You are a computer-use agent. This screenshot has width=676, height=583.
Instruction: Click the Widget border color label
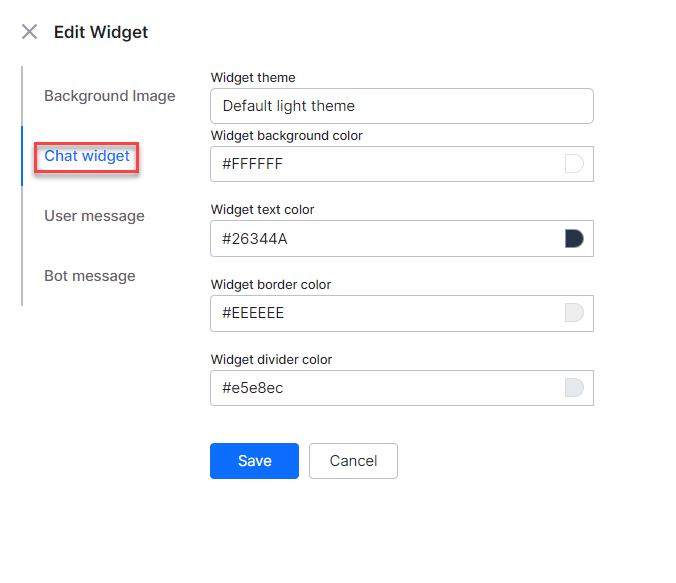tap(270, 284)
